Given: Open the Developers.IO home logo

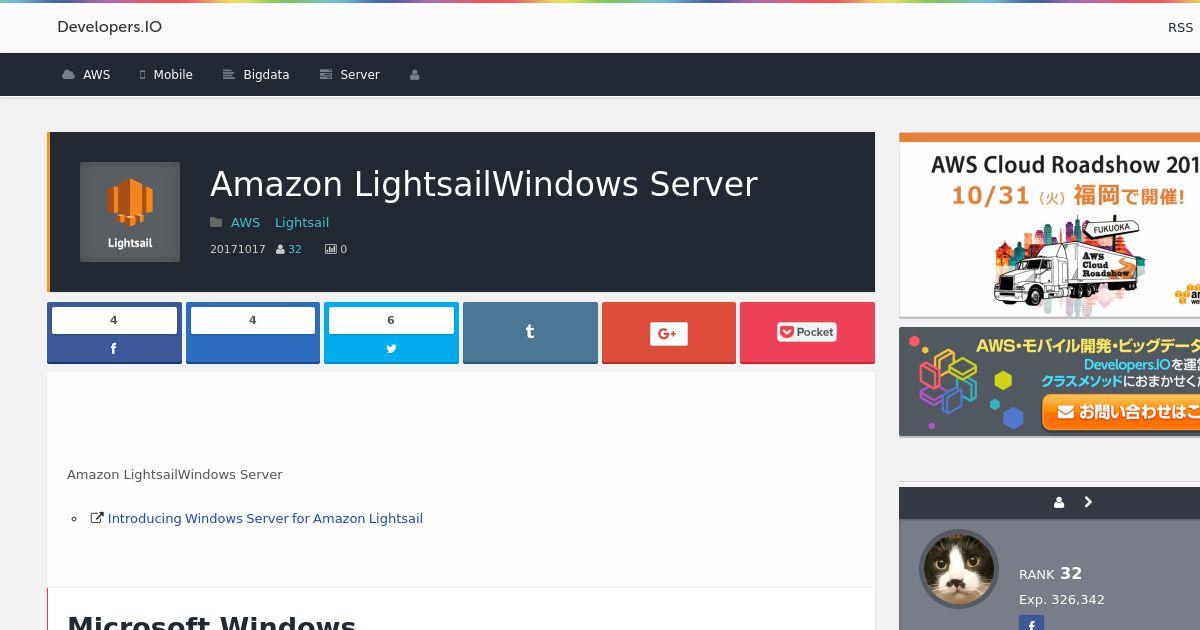Looking at the screenshot, I should 109,27.
